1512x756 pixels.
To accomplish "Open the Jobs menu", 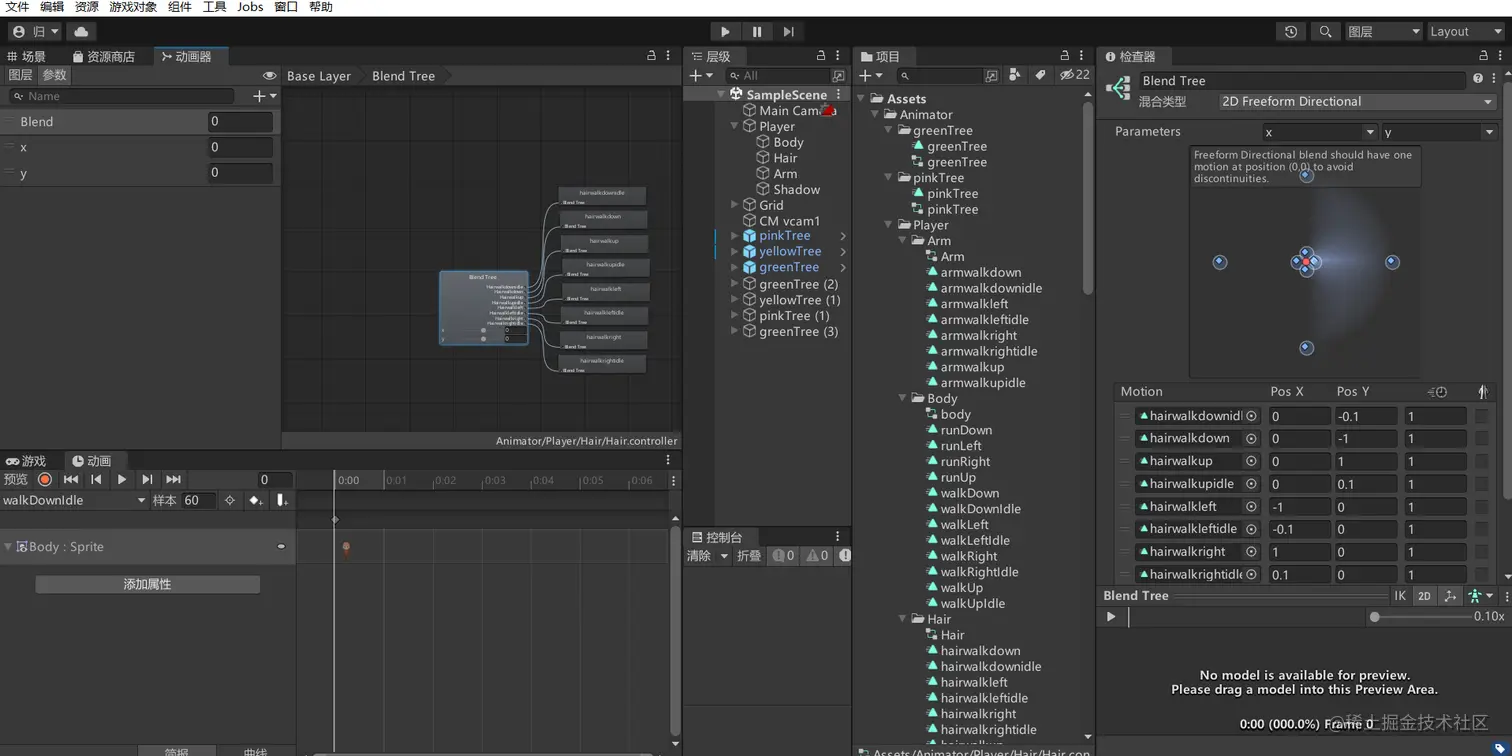I will (x=250, y=7).
